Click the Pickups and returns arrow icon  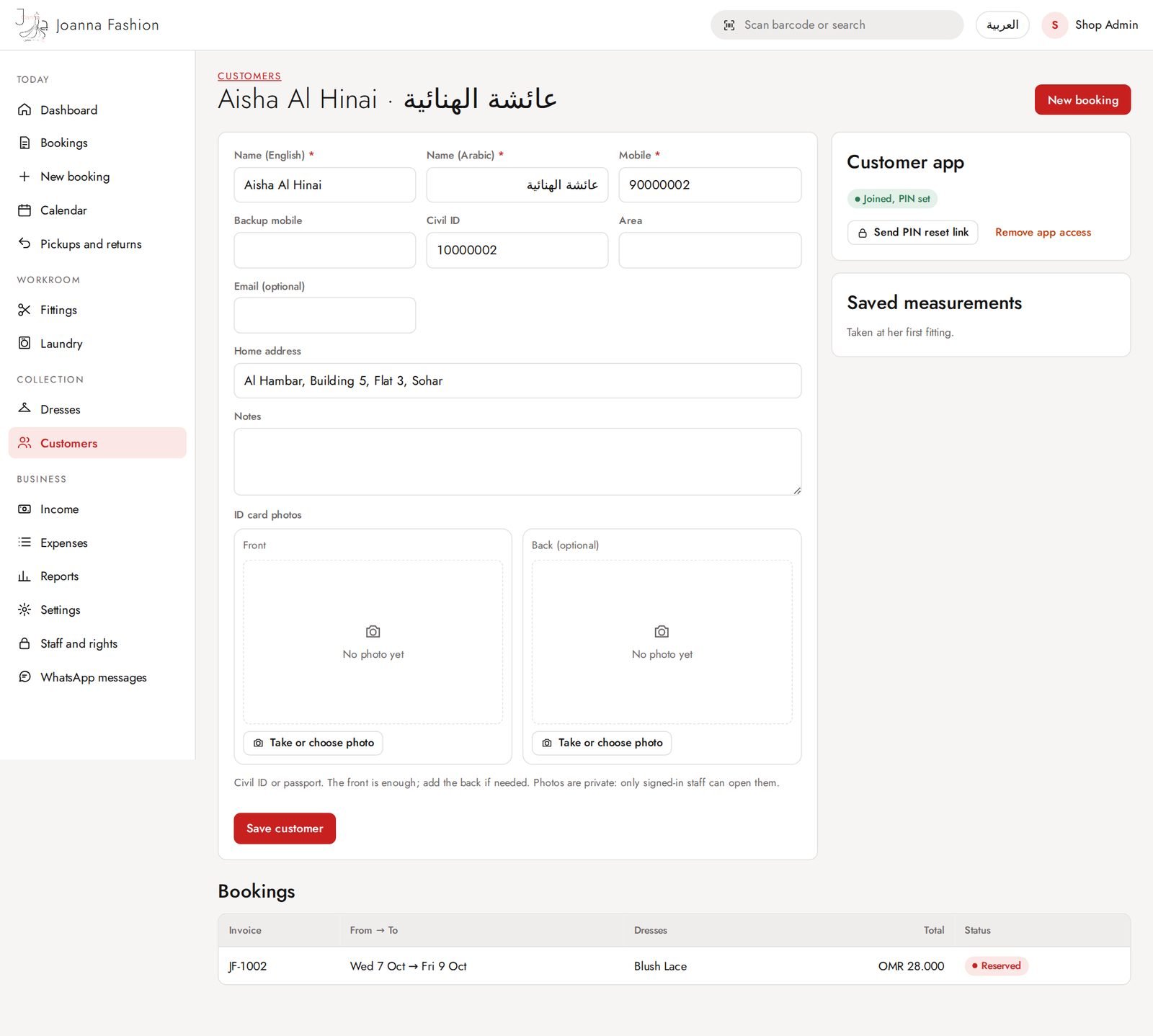[x=25, y=244]
